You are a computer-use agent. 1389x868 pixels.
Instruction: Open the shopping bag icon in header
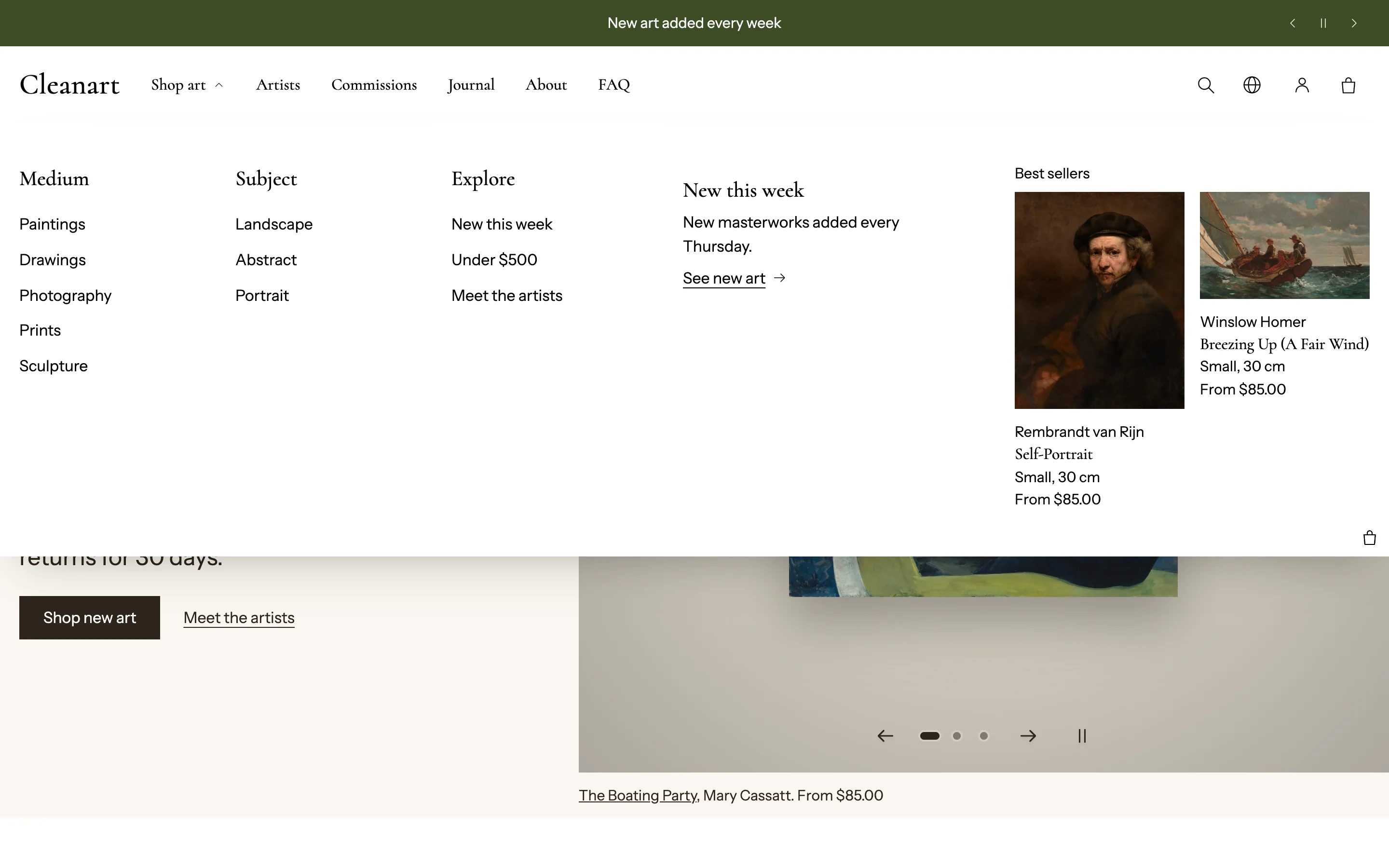(1348, 85)
